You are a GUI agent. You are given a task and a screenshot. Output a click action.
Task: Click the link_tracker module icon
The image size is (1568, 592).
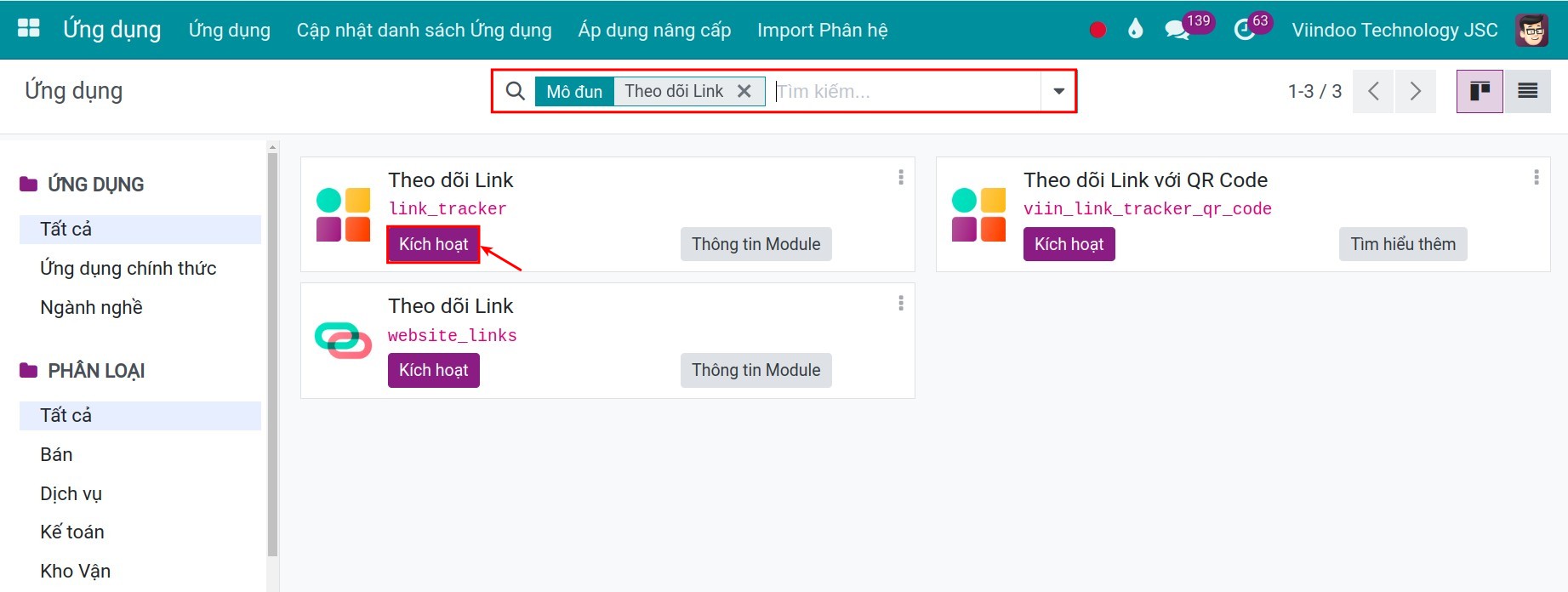pos(343,214)
